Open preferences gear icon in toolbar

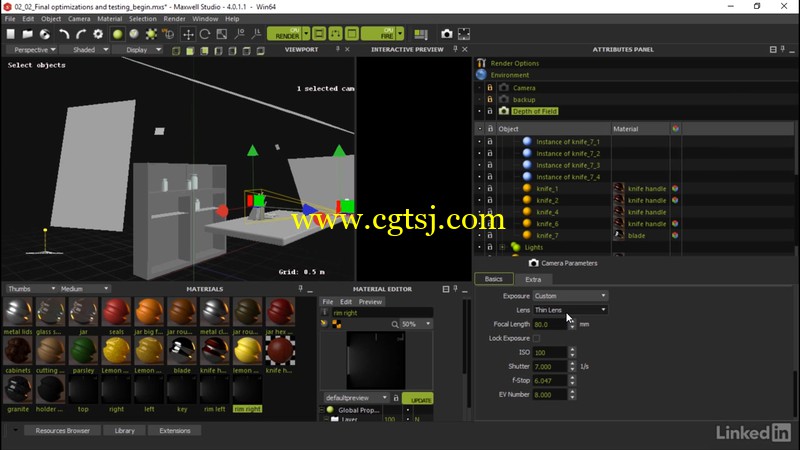[x=98, y=34]
